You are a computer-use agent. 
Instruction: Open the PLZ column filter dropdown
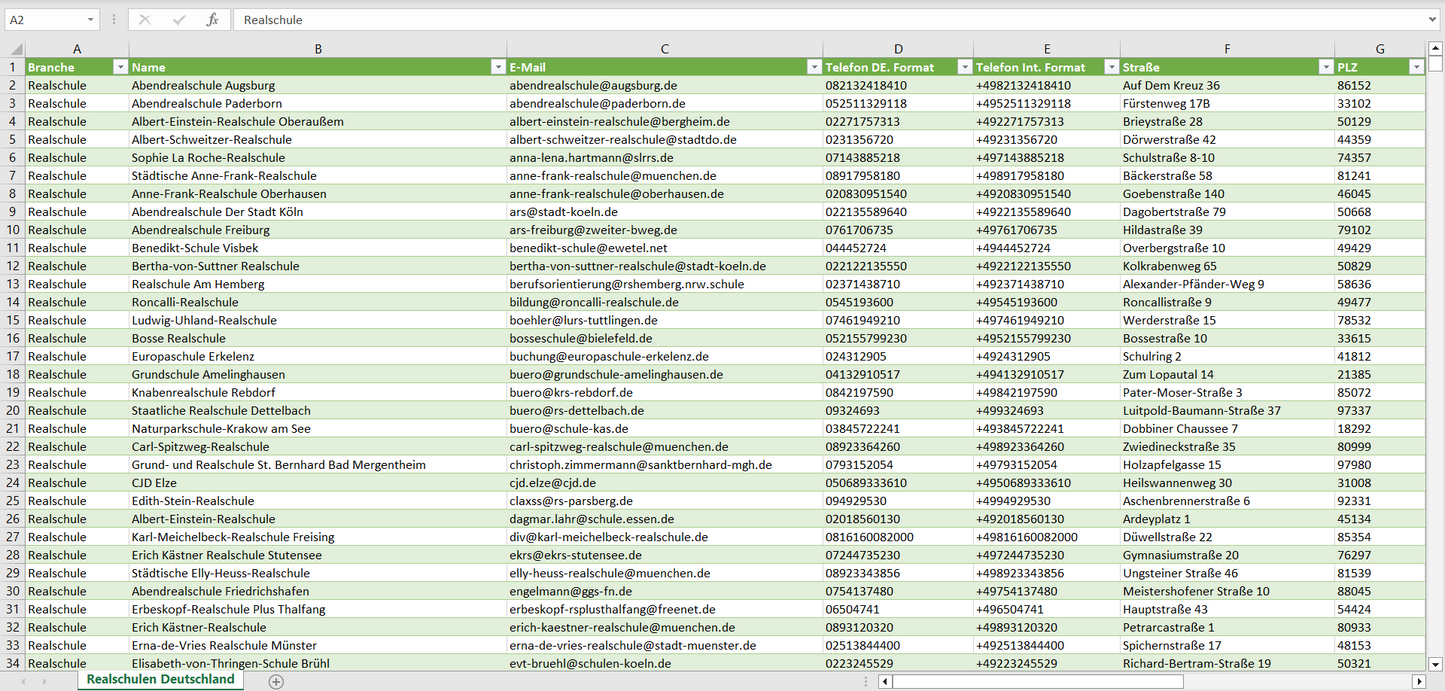1415,67
